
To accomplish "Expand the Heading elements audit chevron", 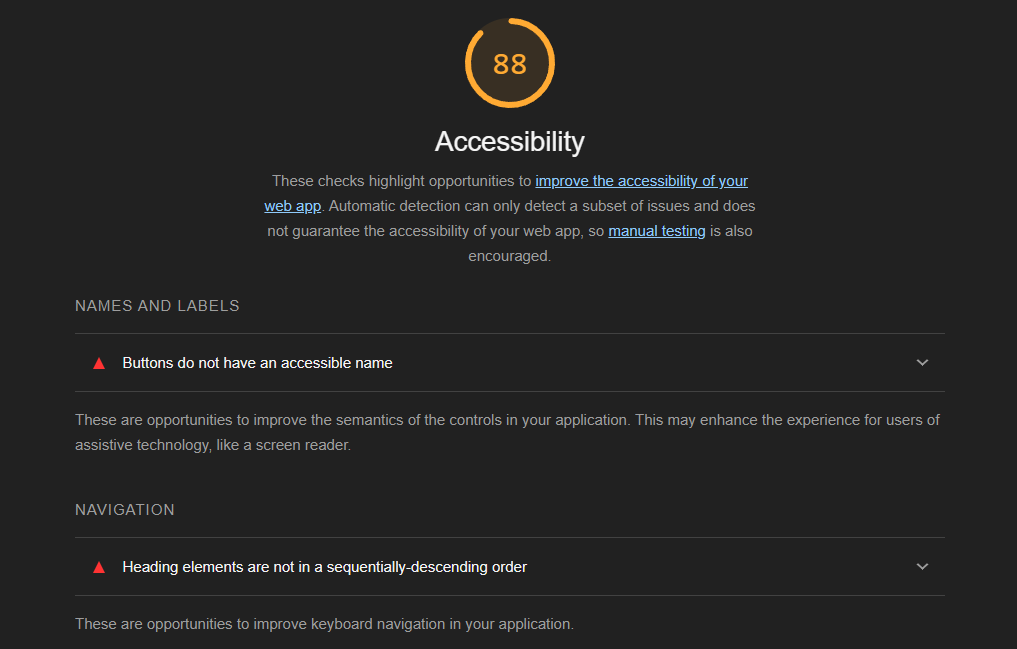I will [922, 566].
